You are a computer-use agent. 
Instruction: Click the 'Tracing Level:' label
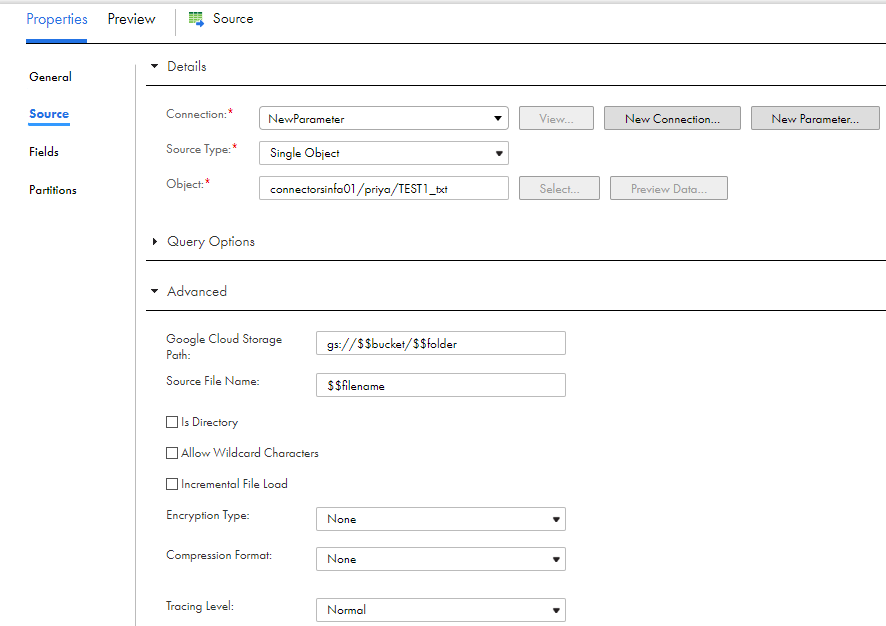coord(200,606)
